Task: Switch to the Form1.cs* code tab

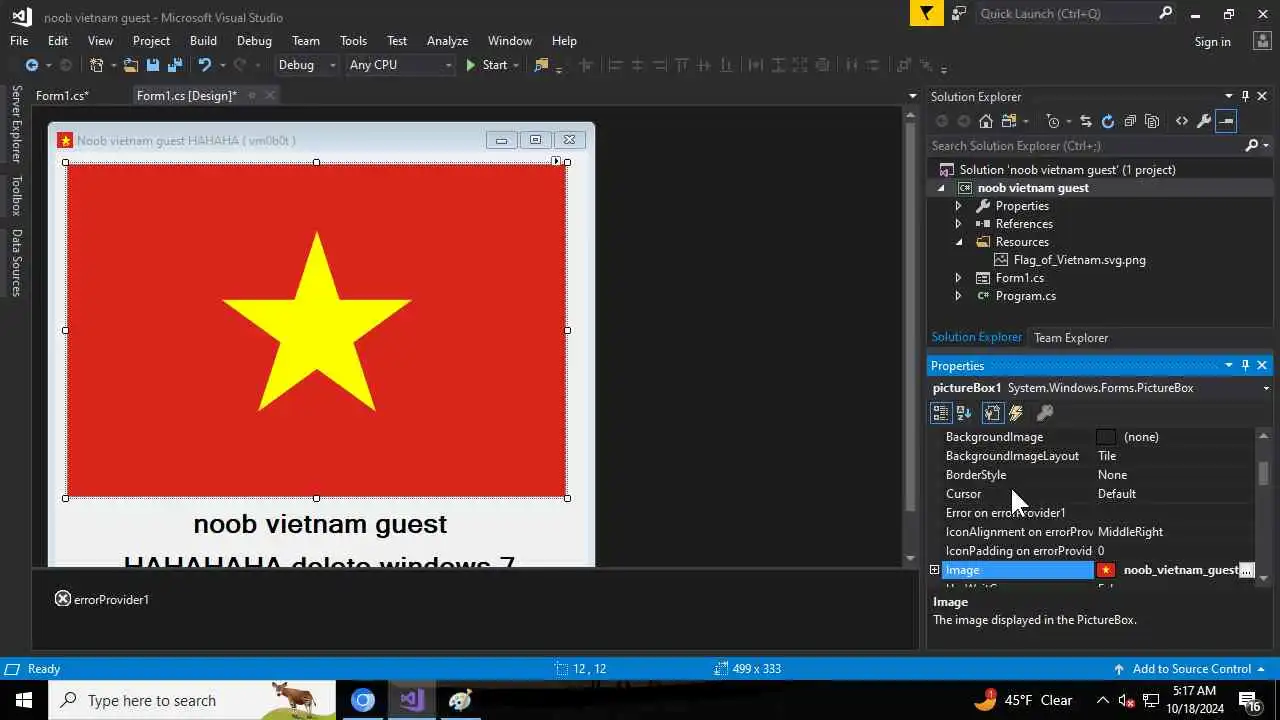Action: coord(62,96)
